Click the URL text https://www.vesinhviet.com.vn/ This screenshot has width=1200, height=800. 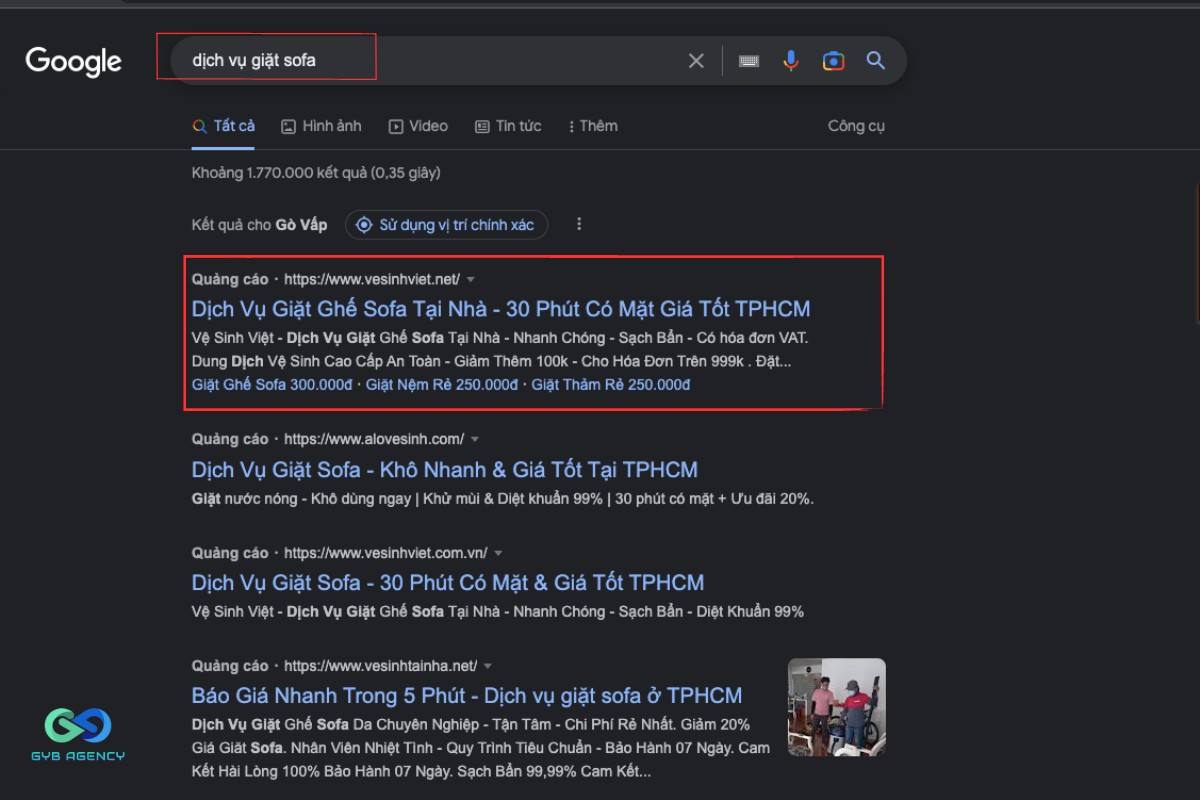(386, 553)
